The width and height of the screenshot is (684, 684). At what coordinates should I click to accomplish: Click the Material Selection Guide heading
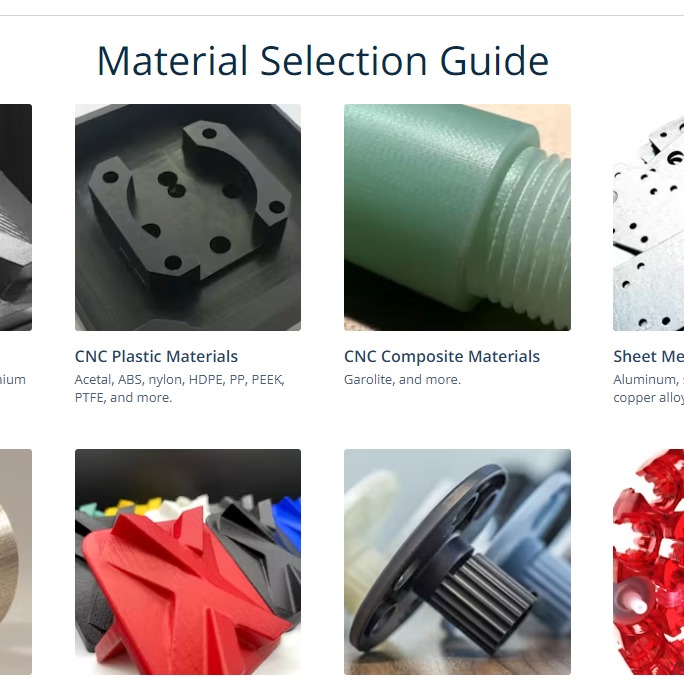click(323, 61)
